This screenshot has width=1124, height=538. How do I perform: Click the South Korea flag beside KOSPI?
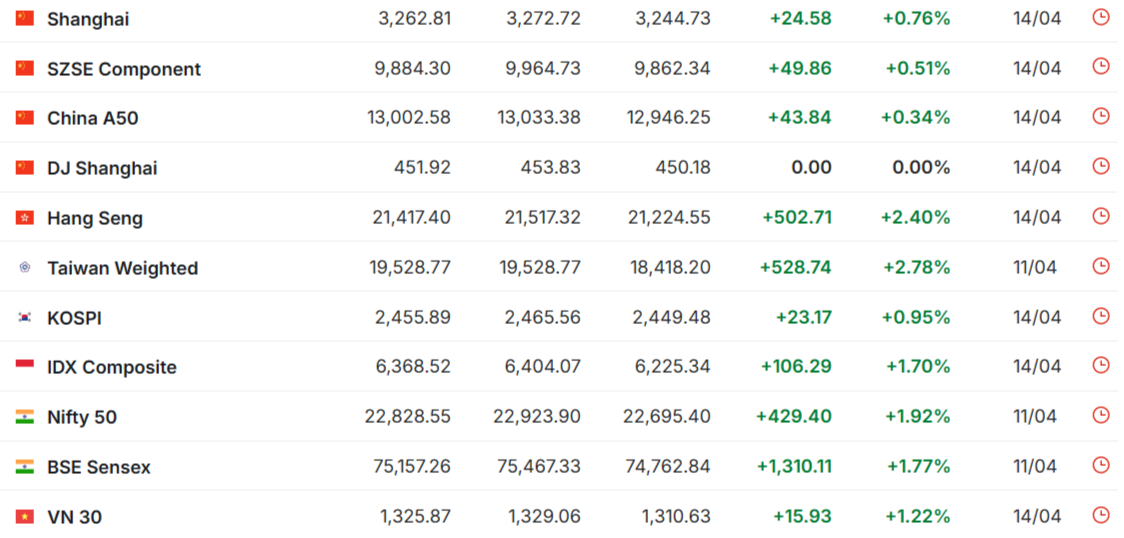(25, 317)
